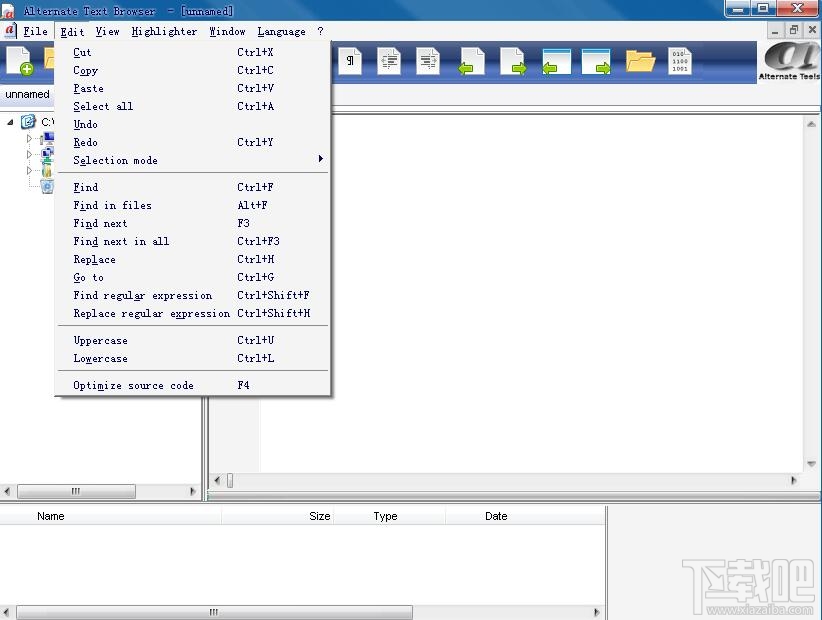Choose Find next with F3 shortcut

[x=193, y=223]
